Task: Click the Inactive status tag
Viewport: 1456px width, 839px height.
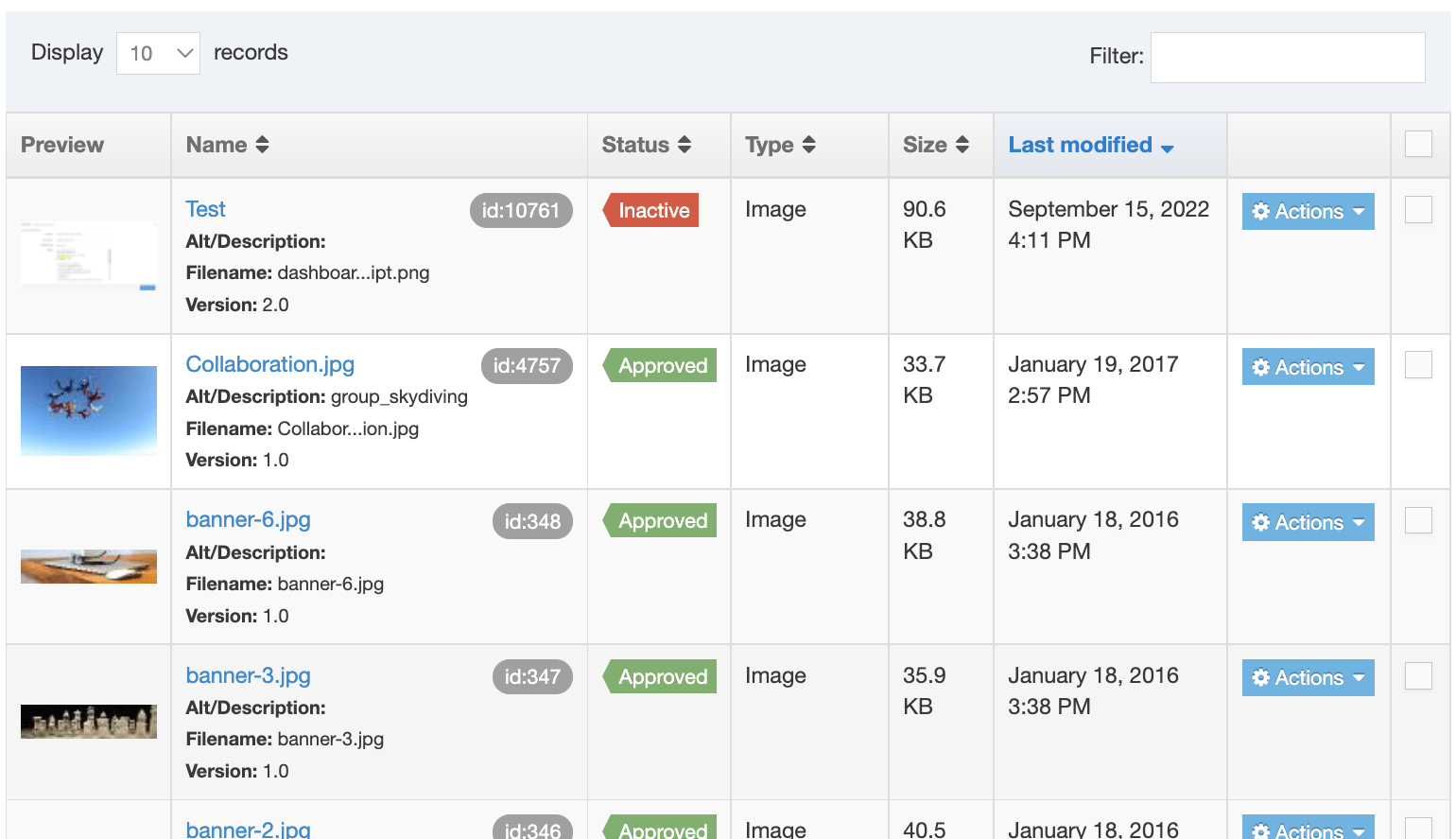Action: [x=652, y=211]
